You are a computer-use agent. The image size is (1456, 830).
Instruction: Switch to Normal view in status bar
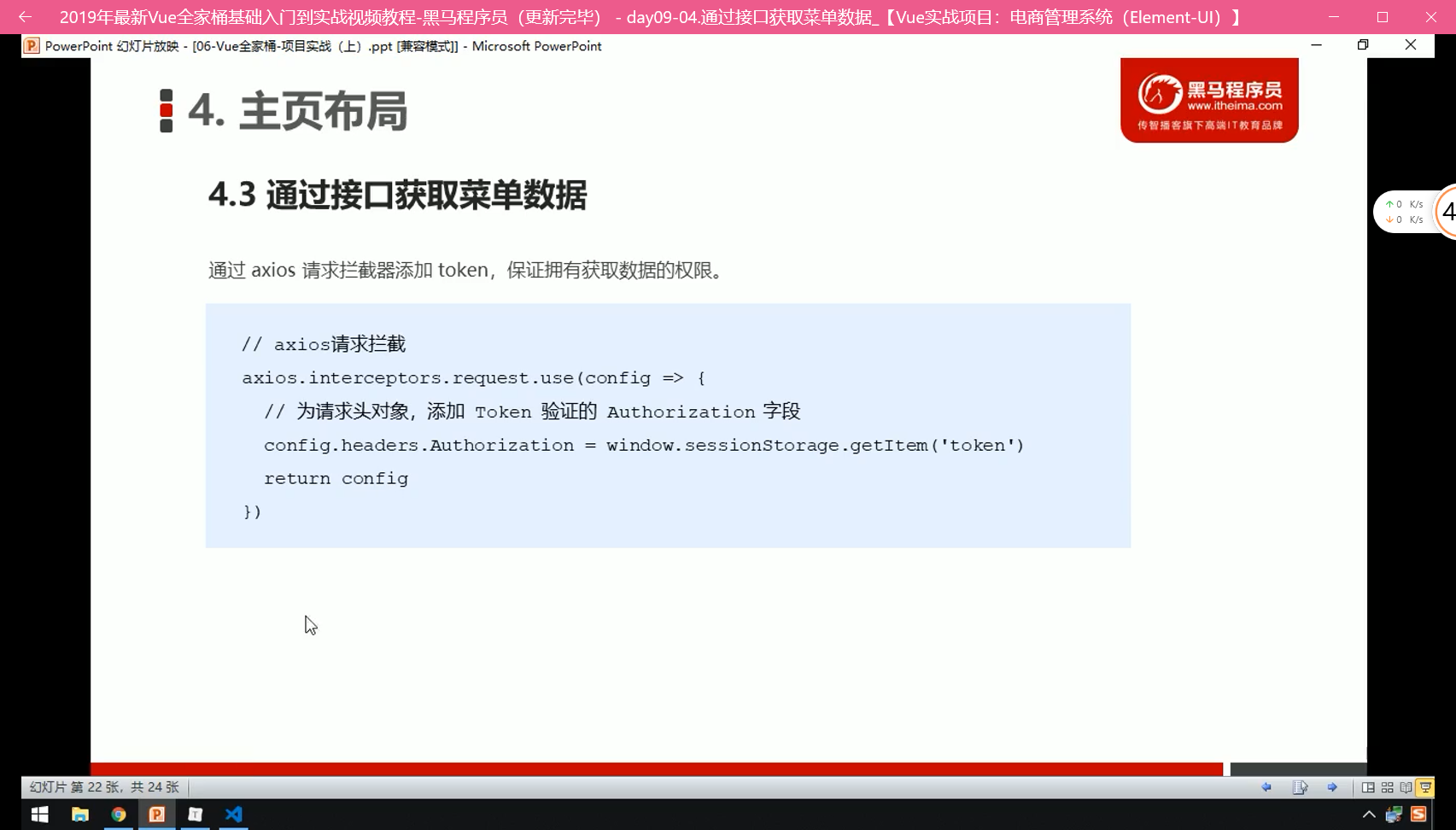click(1368, 787)
